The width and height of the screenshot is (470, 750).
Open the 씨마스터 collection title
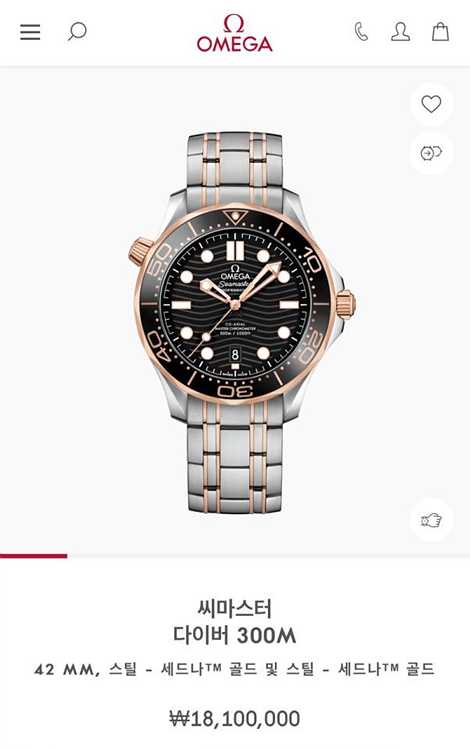tap(234, 609)
